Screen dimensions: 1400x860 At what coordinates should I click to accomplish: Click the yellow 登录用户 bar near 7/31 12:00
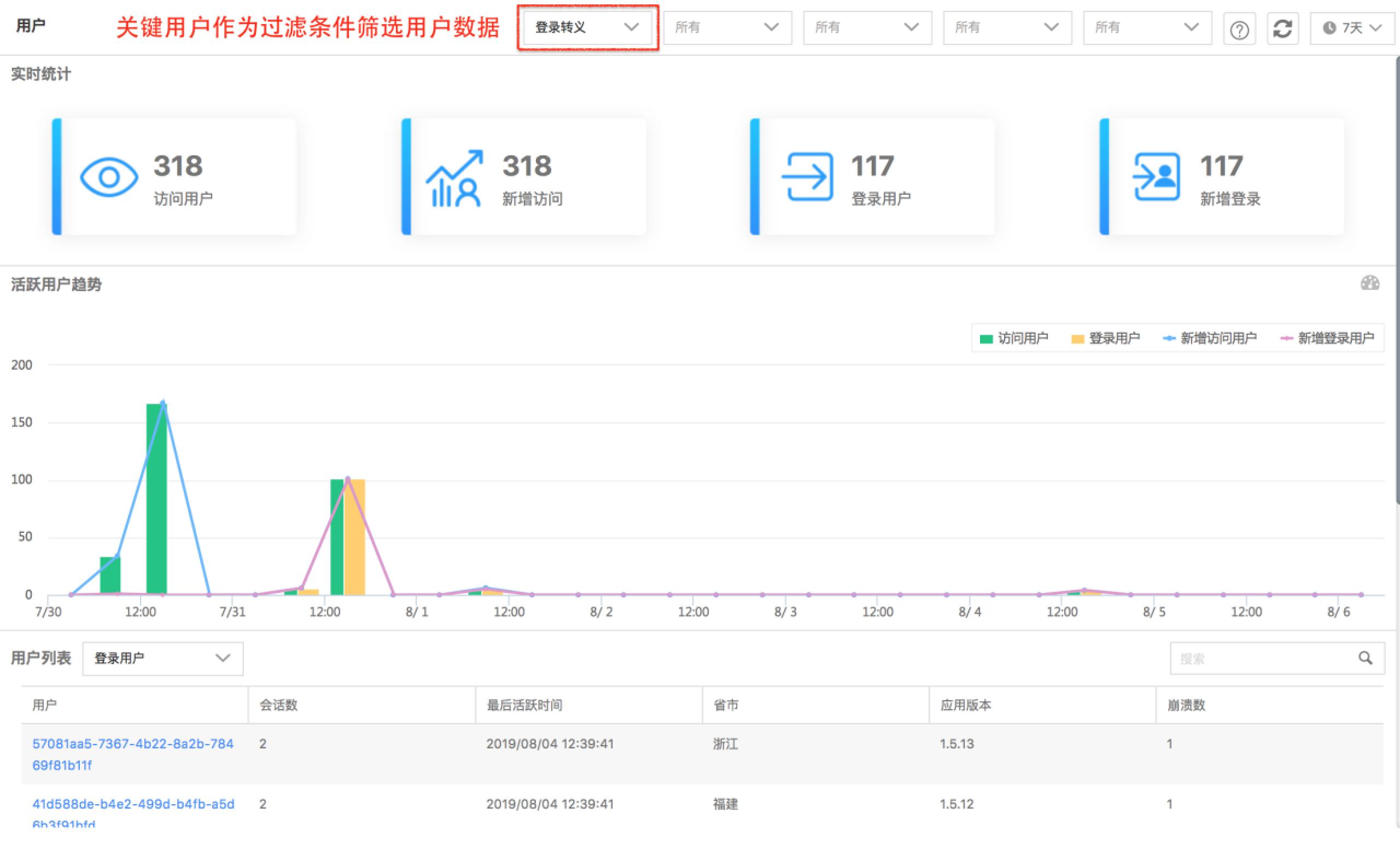tap(354, 537)
